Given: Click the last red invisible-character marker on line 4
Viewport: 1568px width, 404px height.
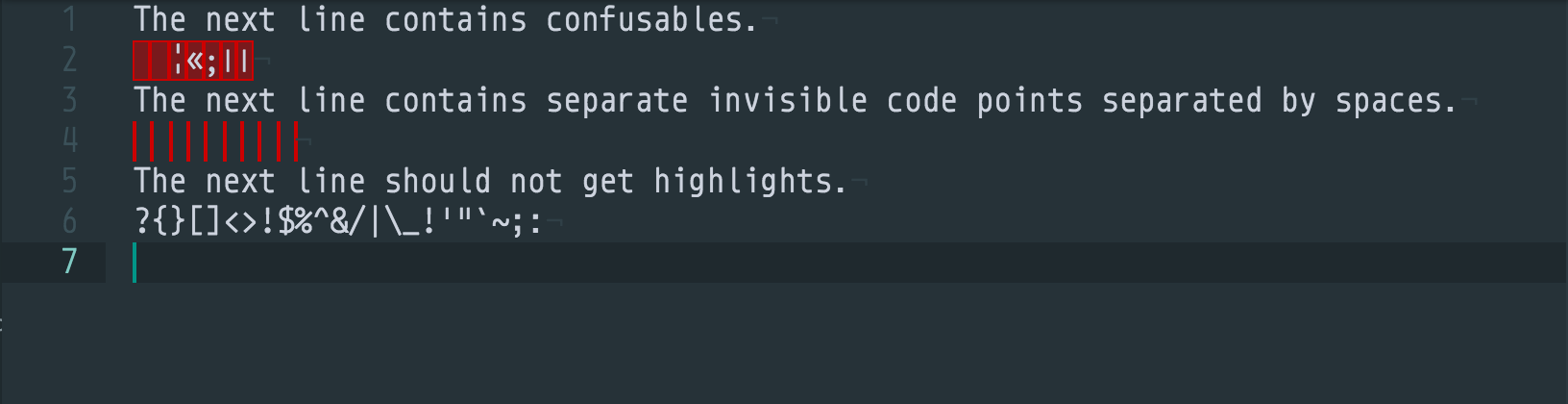Looking at the screenshot, I should coord(296,141).
